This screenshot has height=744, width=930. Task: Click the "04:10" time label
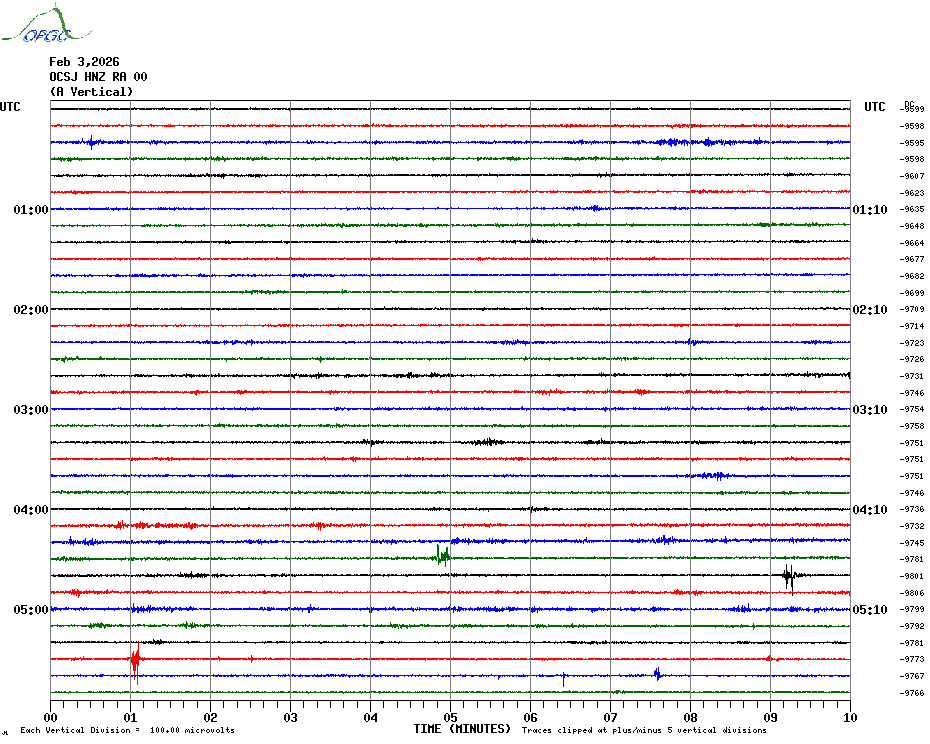point(870,510)
